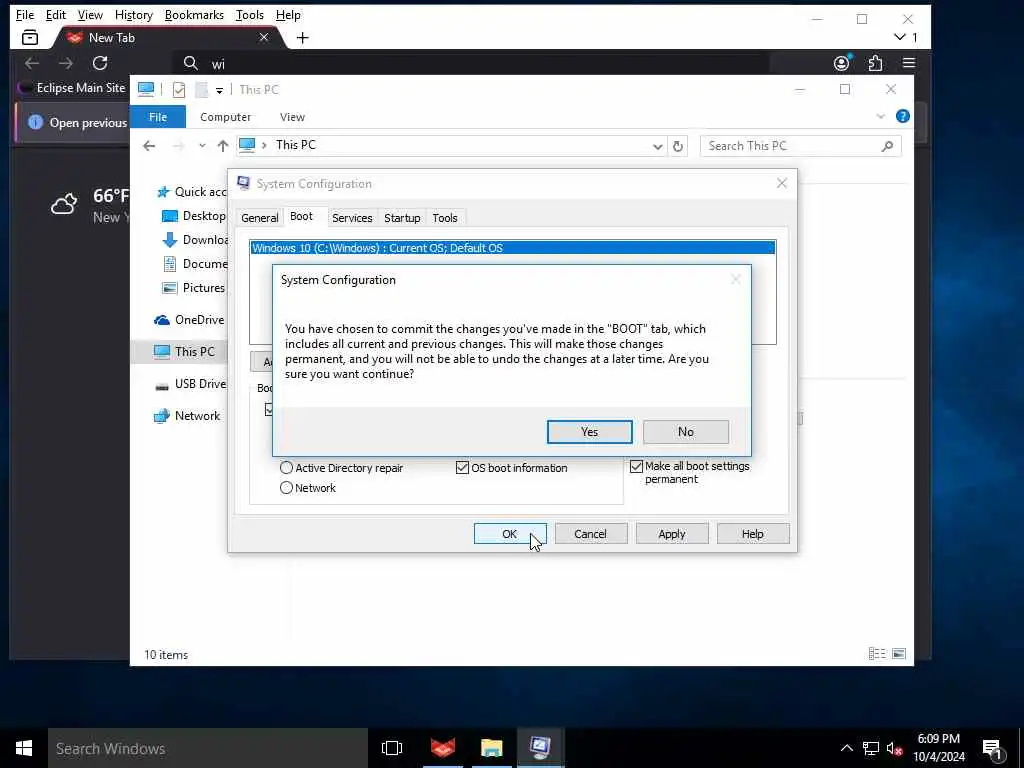The height and width of the screenshot is (768, 1024).
Task: Open the Windows Start menu
Action: point(24,748)
